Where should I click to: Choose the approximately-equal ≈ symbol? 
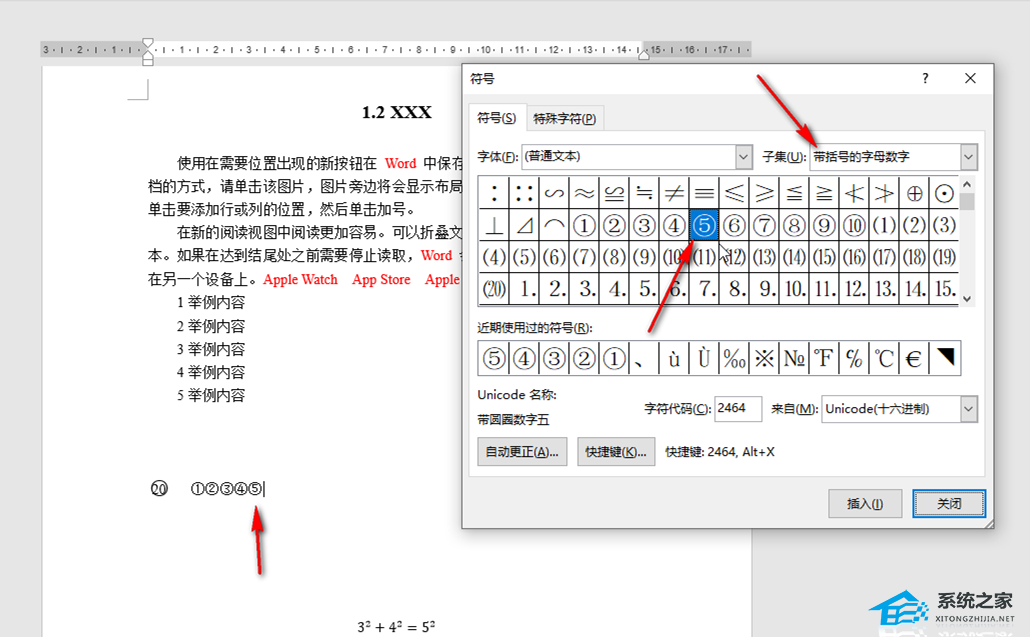584,193
